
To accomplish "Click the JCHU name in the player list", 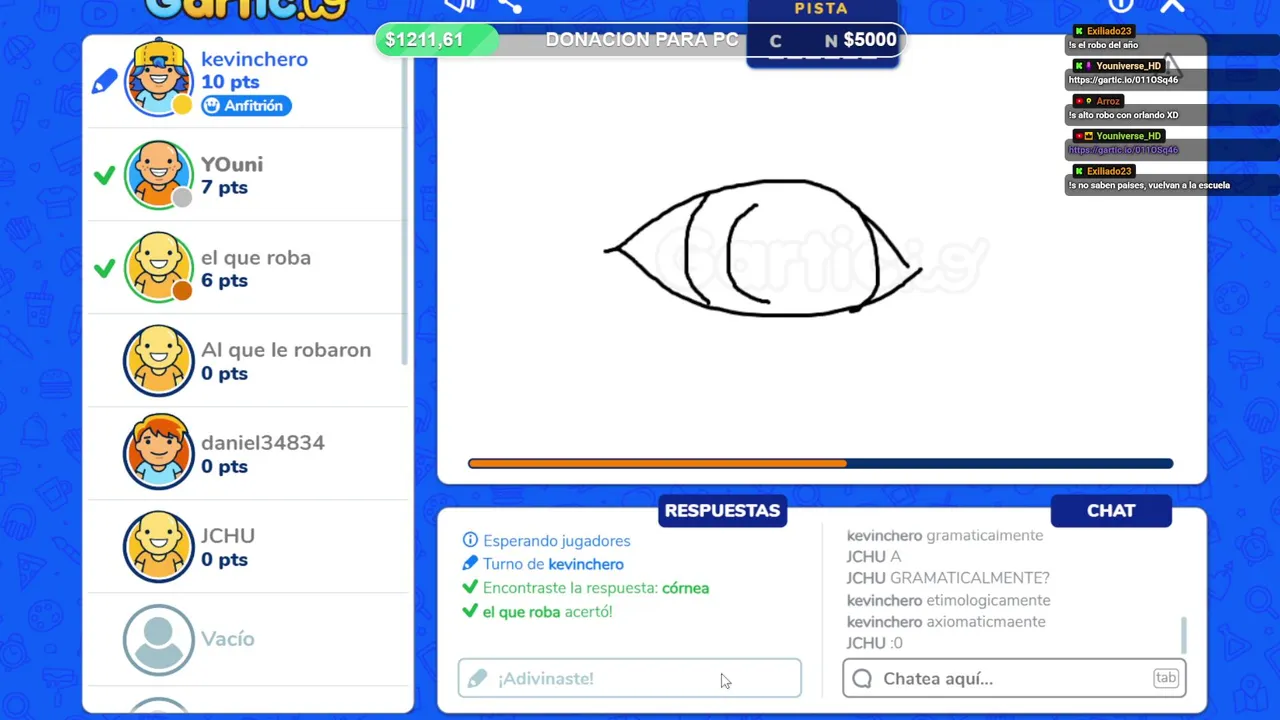I will point(228,536).
